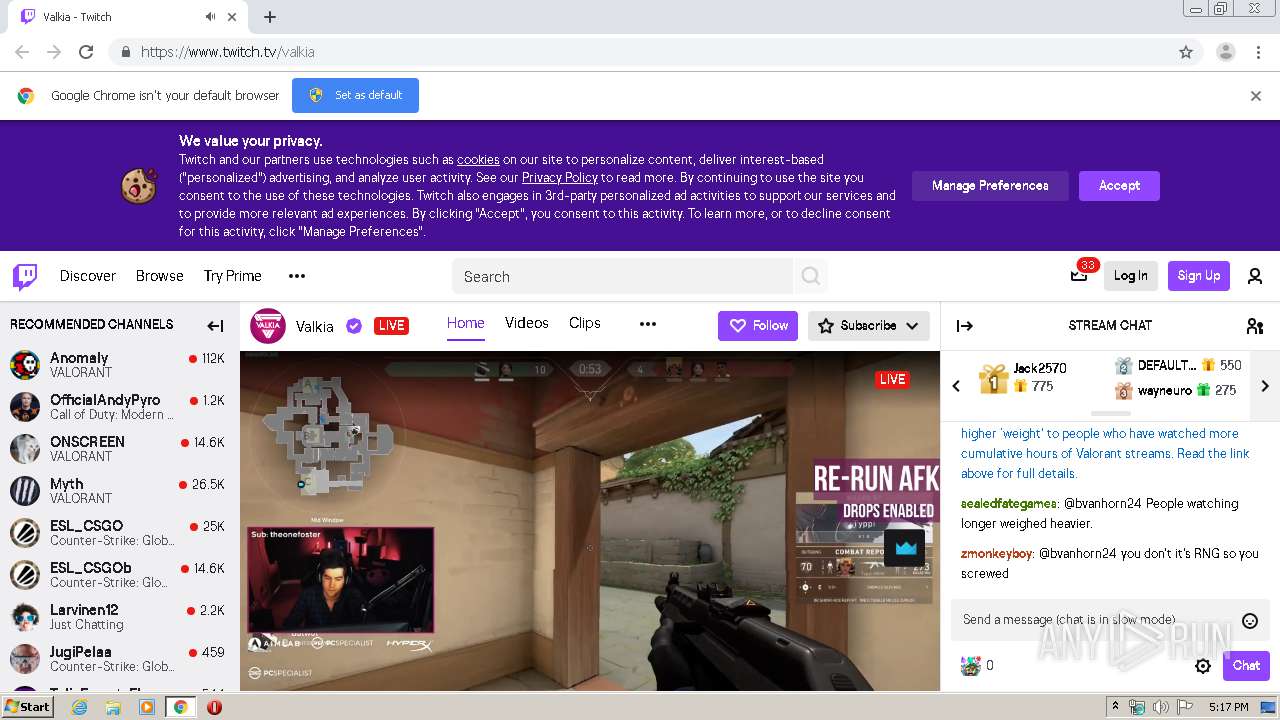Screen dimensions: 1280x720
Task: Open Anomaly channel avatar
Action: [25, 365]
